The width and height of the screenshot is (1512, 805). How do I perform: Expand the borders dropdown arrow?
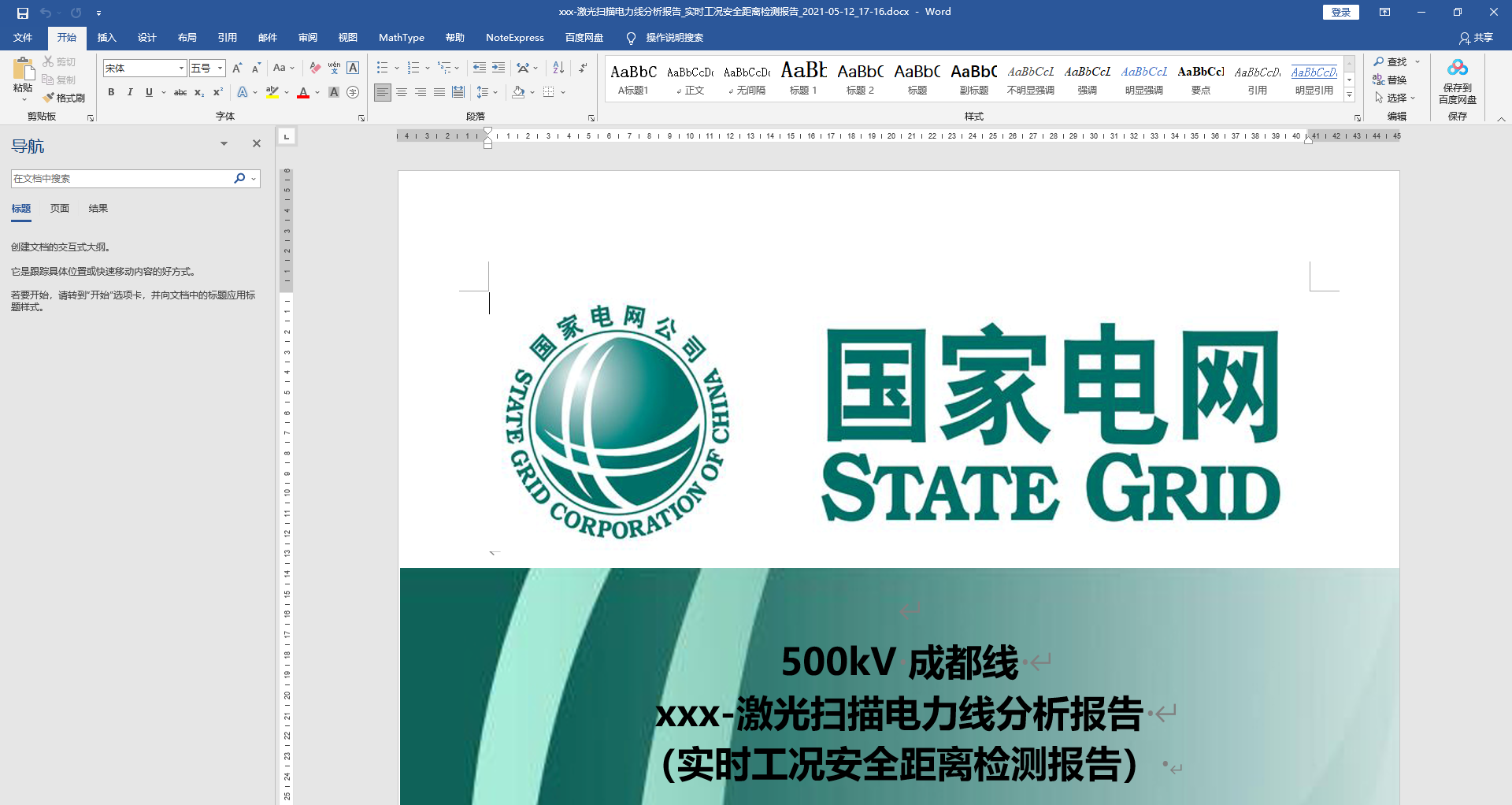pos(563,92)
